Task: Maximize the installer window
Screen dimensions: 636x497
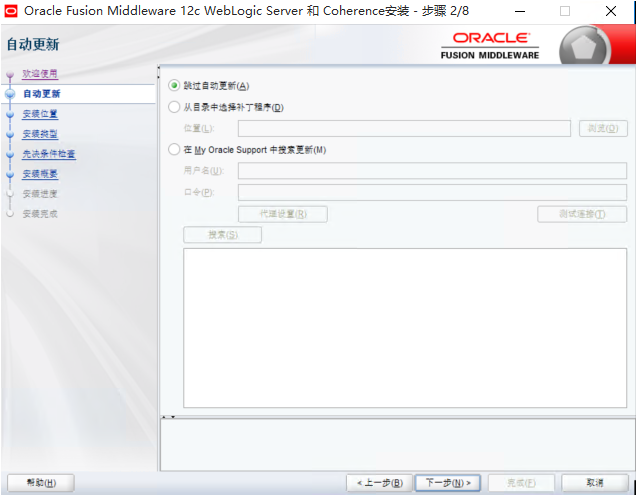Action: pyautogui.click(x=565, y=11)
